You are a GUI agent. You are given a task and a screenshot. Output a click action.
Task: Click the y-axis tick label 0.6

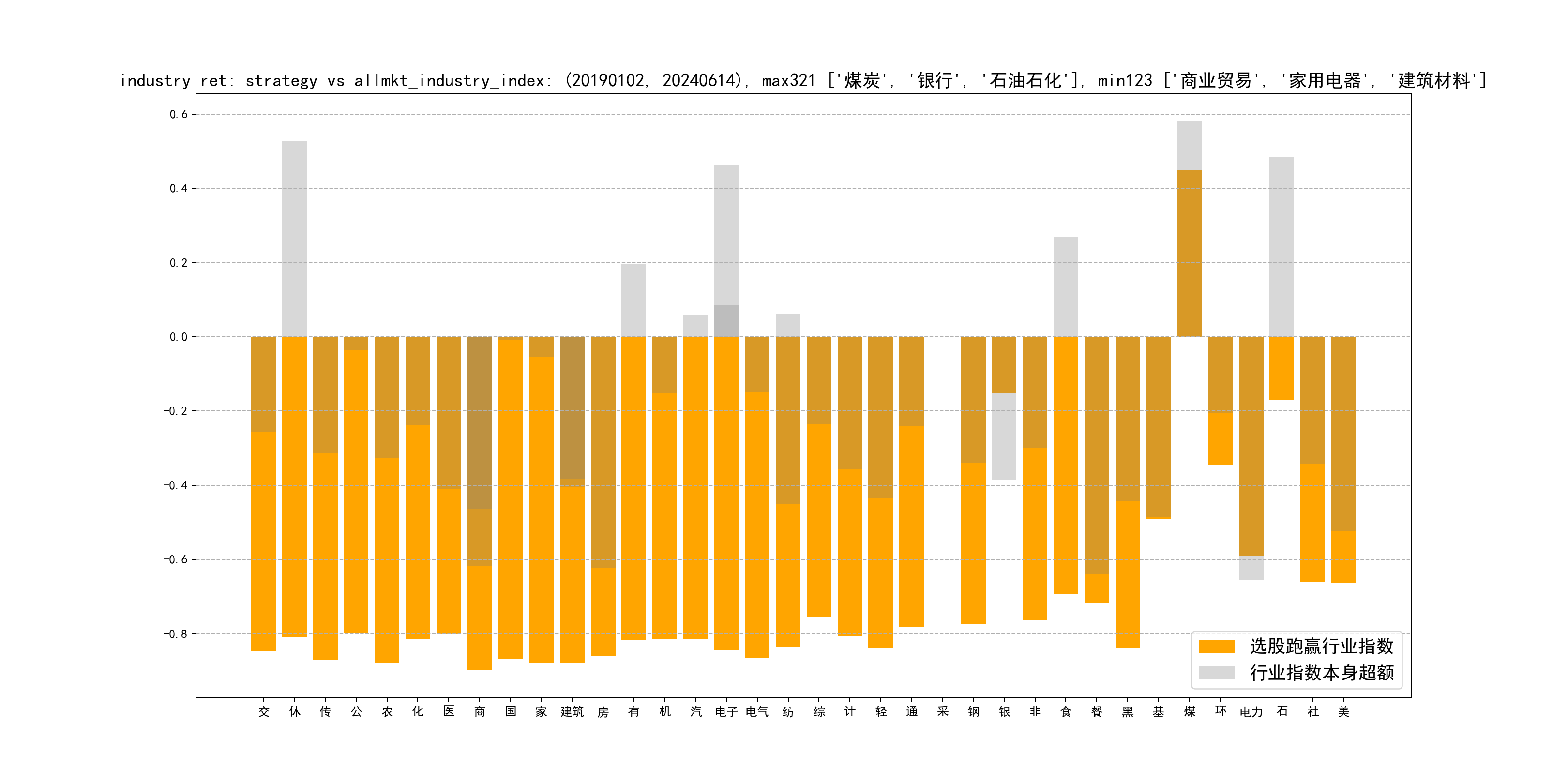coord(179,114)
